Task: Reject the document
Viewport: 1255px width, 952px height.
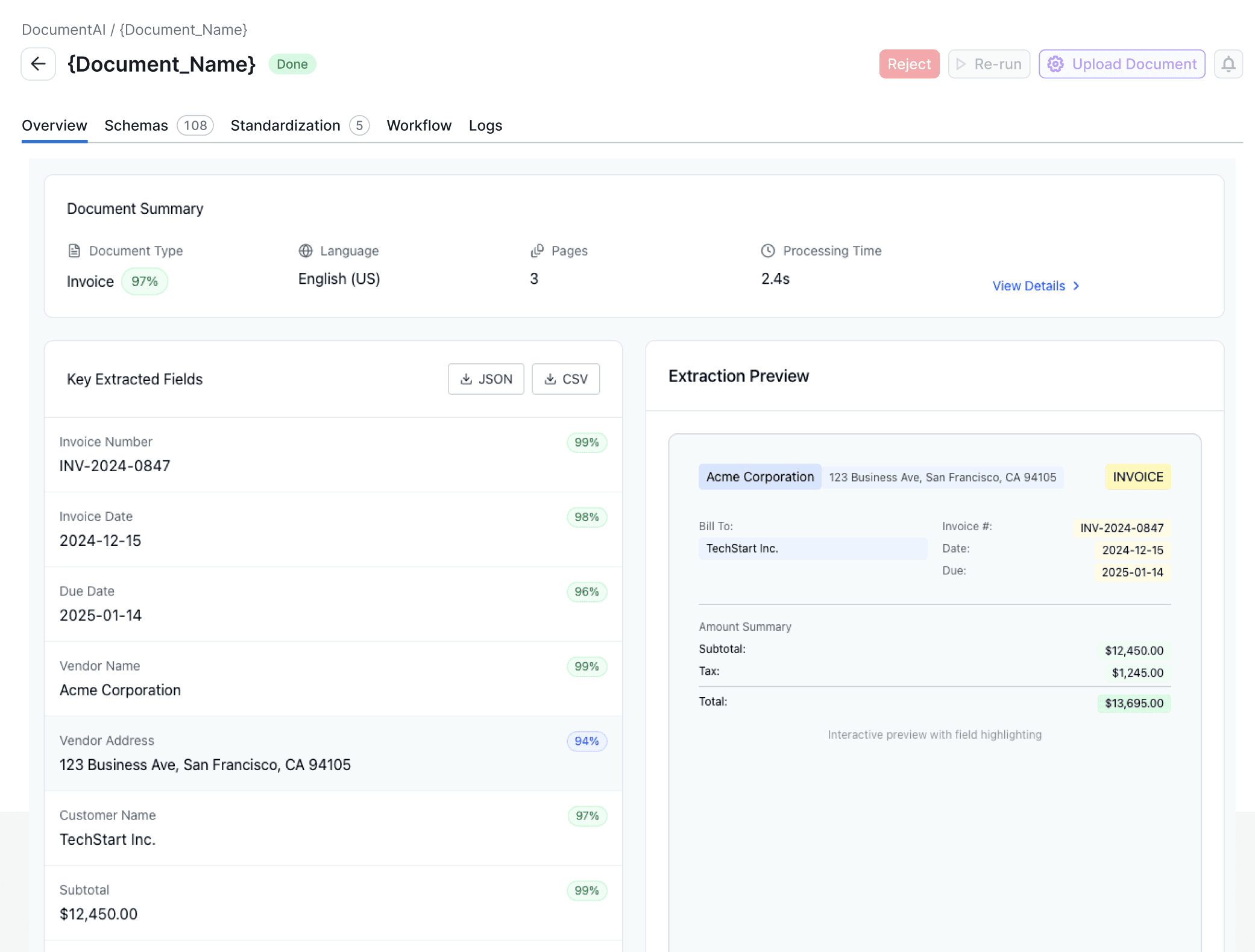Action: (x=909, y=64)
